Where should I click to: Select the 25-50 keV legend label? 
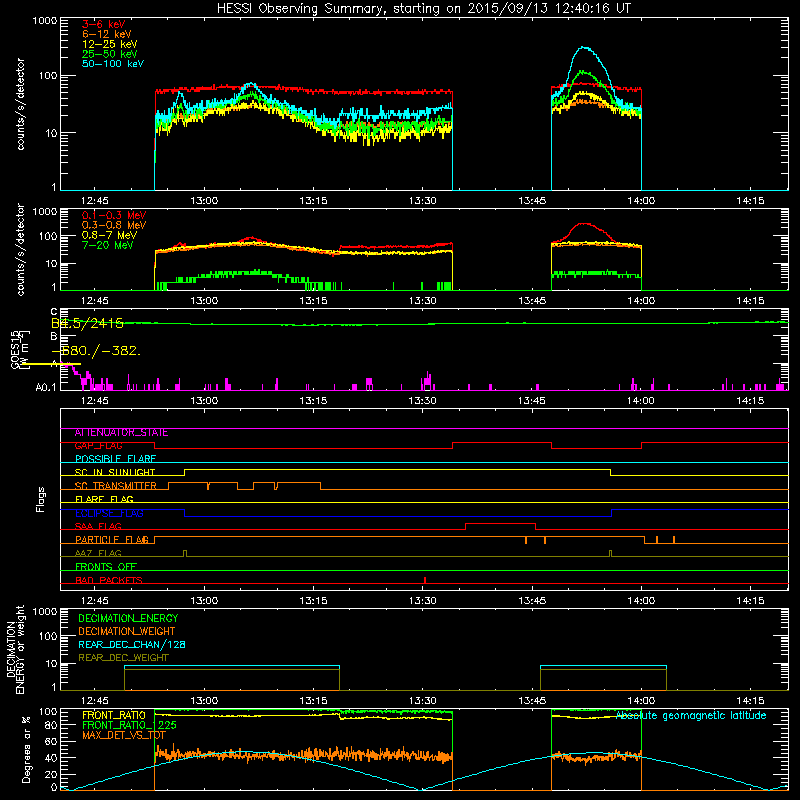point(109,54)
